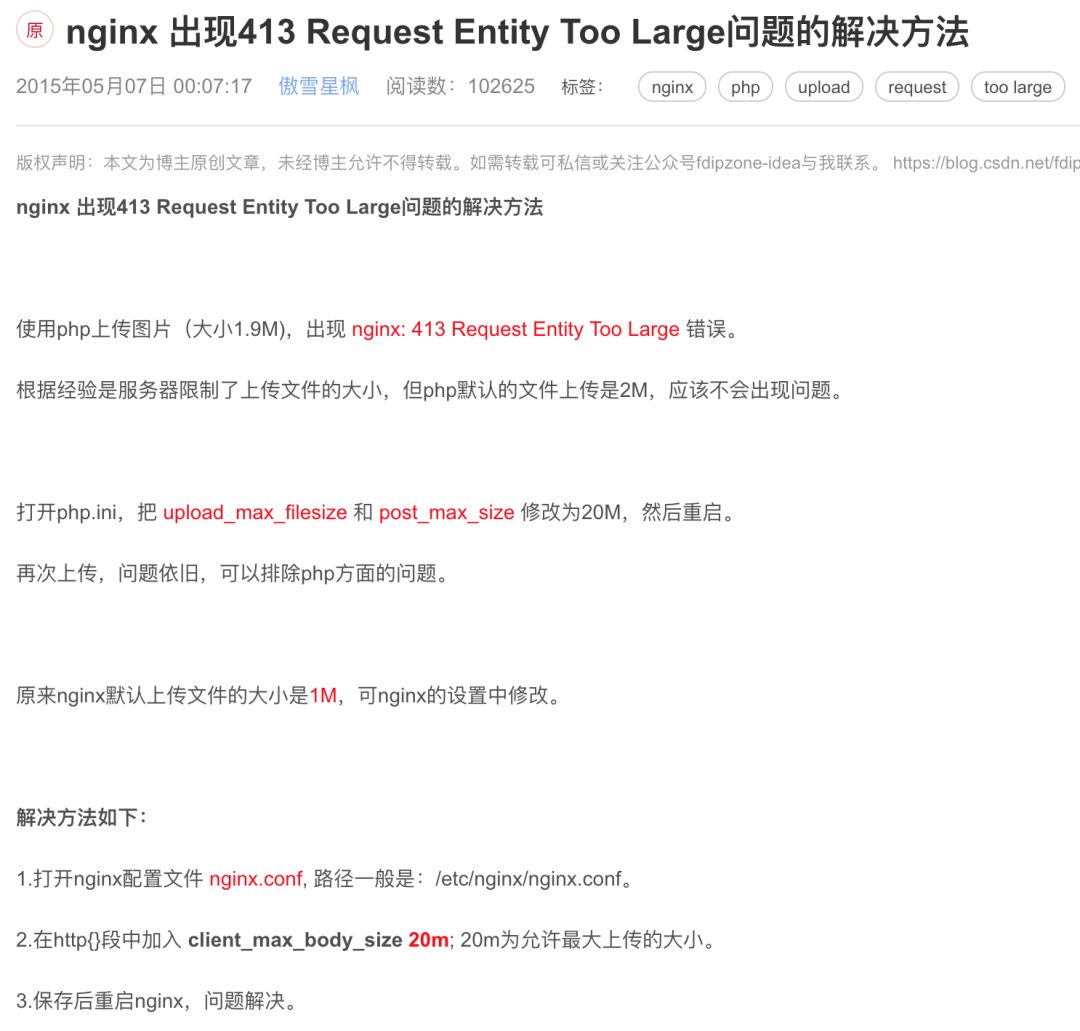
Task: Click red post_max_size text
Action: coord(446,512)
